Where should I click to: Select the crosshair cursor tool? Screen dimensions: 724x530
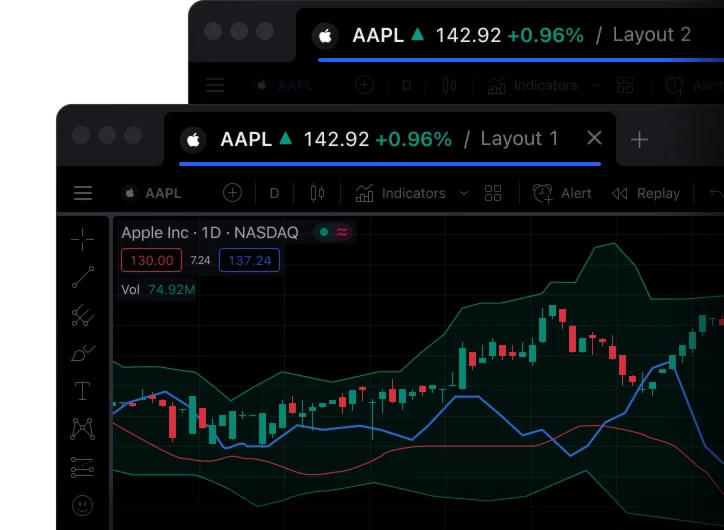coord(82,238)
